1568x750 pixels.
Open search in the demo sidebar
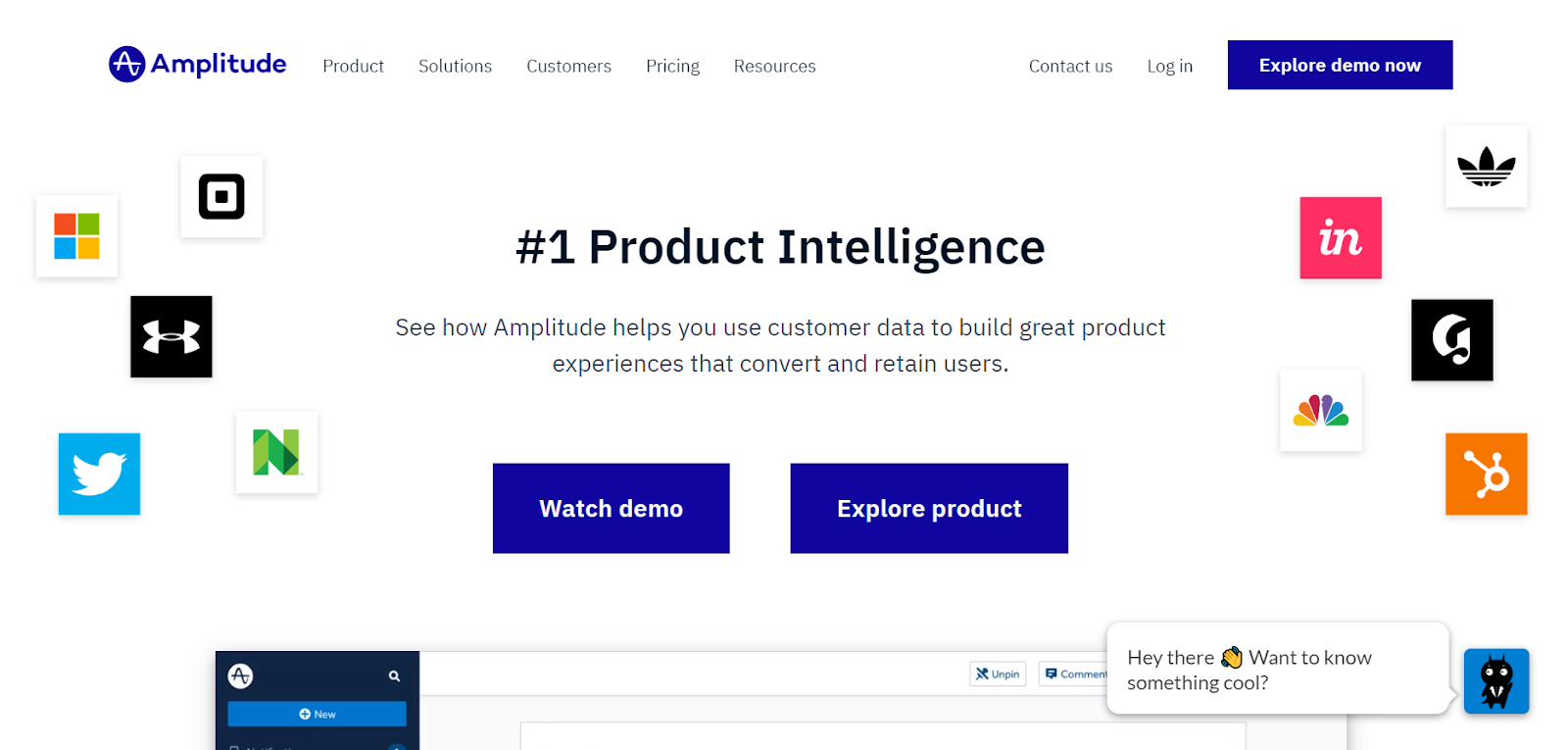394,675
